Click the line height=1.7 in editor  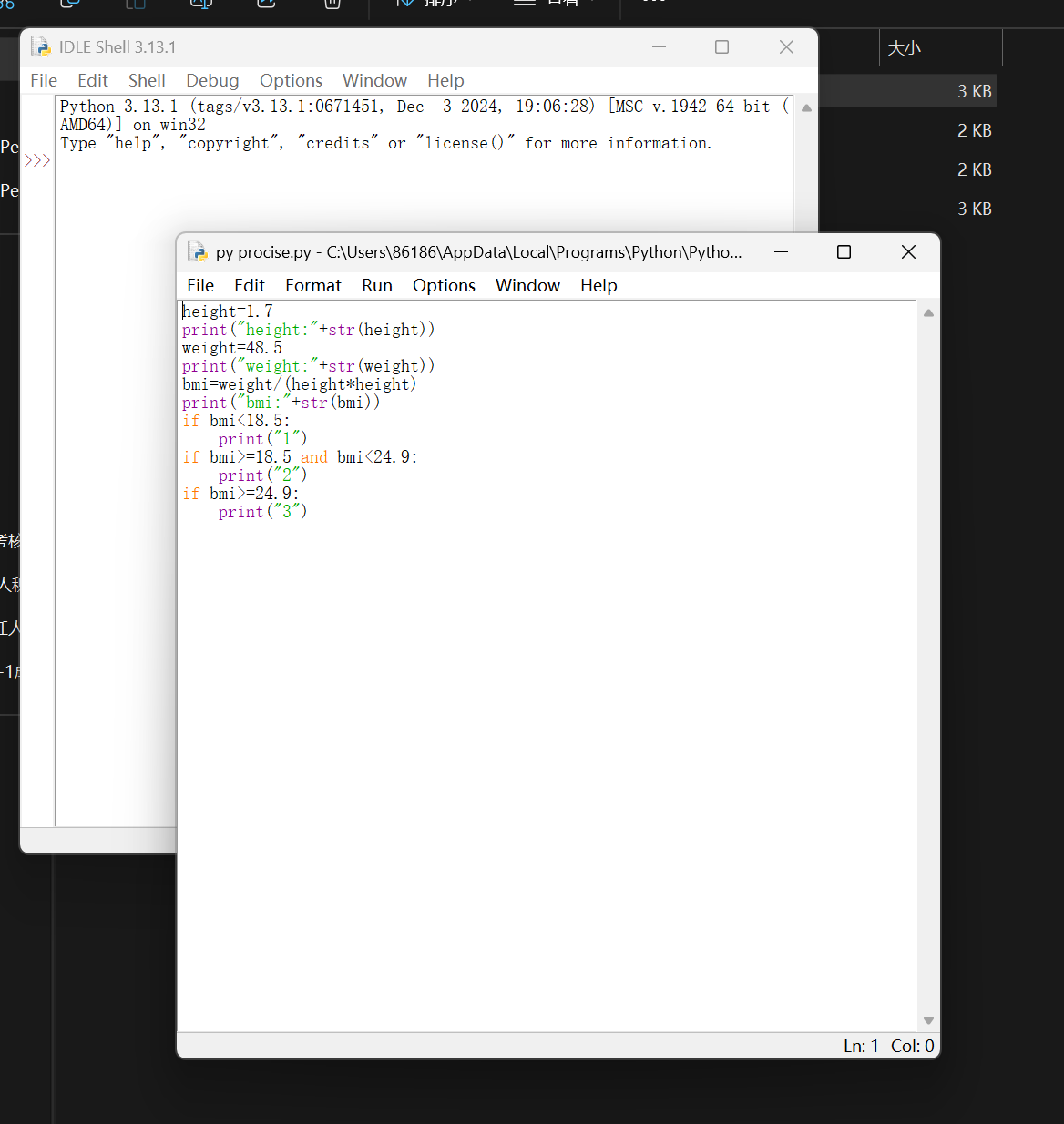[228, 312]
